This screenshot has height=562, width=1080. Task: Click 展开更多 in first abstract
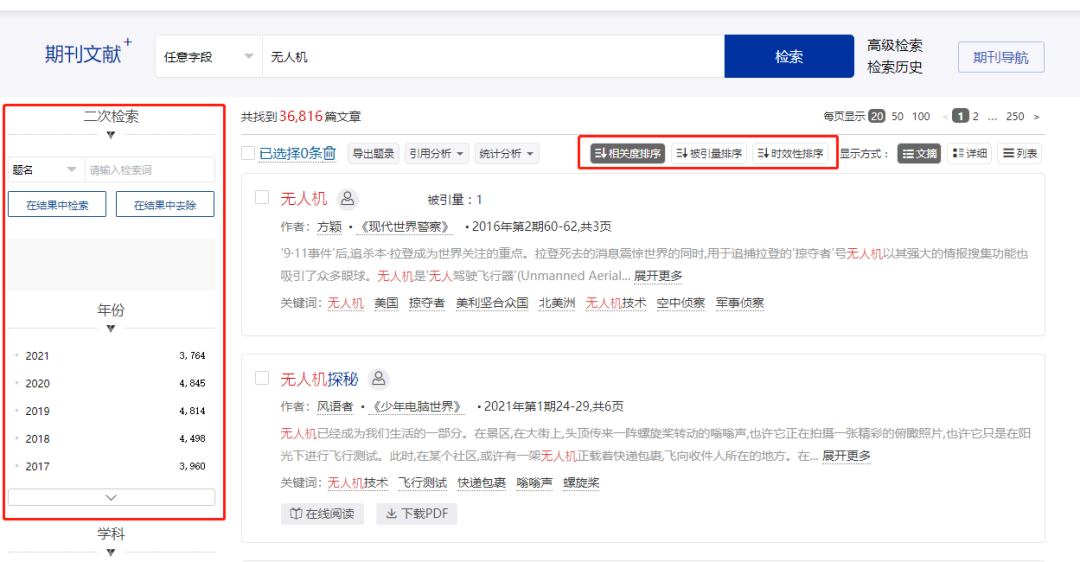click(x=658, y=276)
